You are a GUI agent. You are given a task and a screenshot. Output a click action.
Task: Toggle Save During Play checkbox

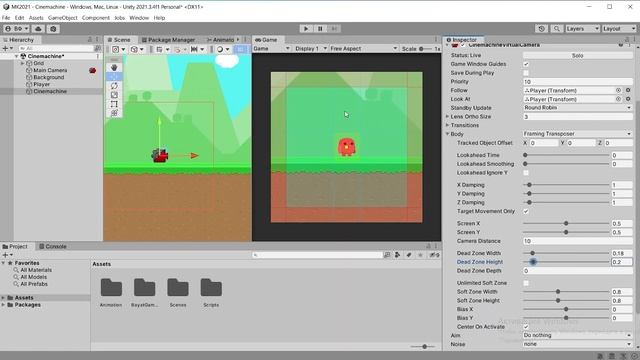pyautogui.click(x=526, y=73)
